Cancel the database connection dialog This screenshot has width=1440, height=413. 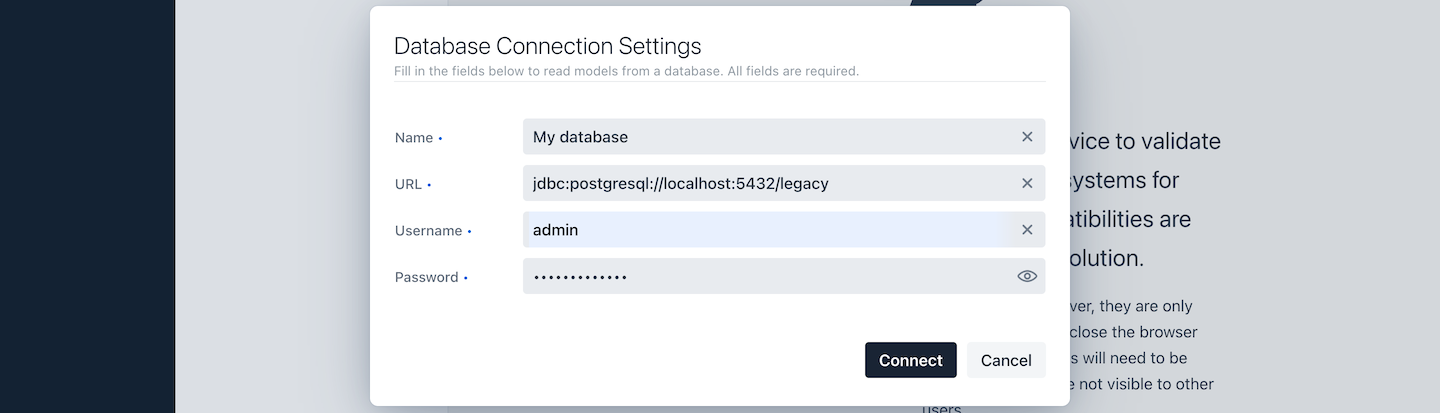point(1006,360)
